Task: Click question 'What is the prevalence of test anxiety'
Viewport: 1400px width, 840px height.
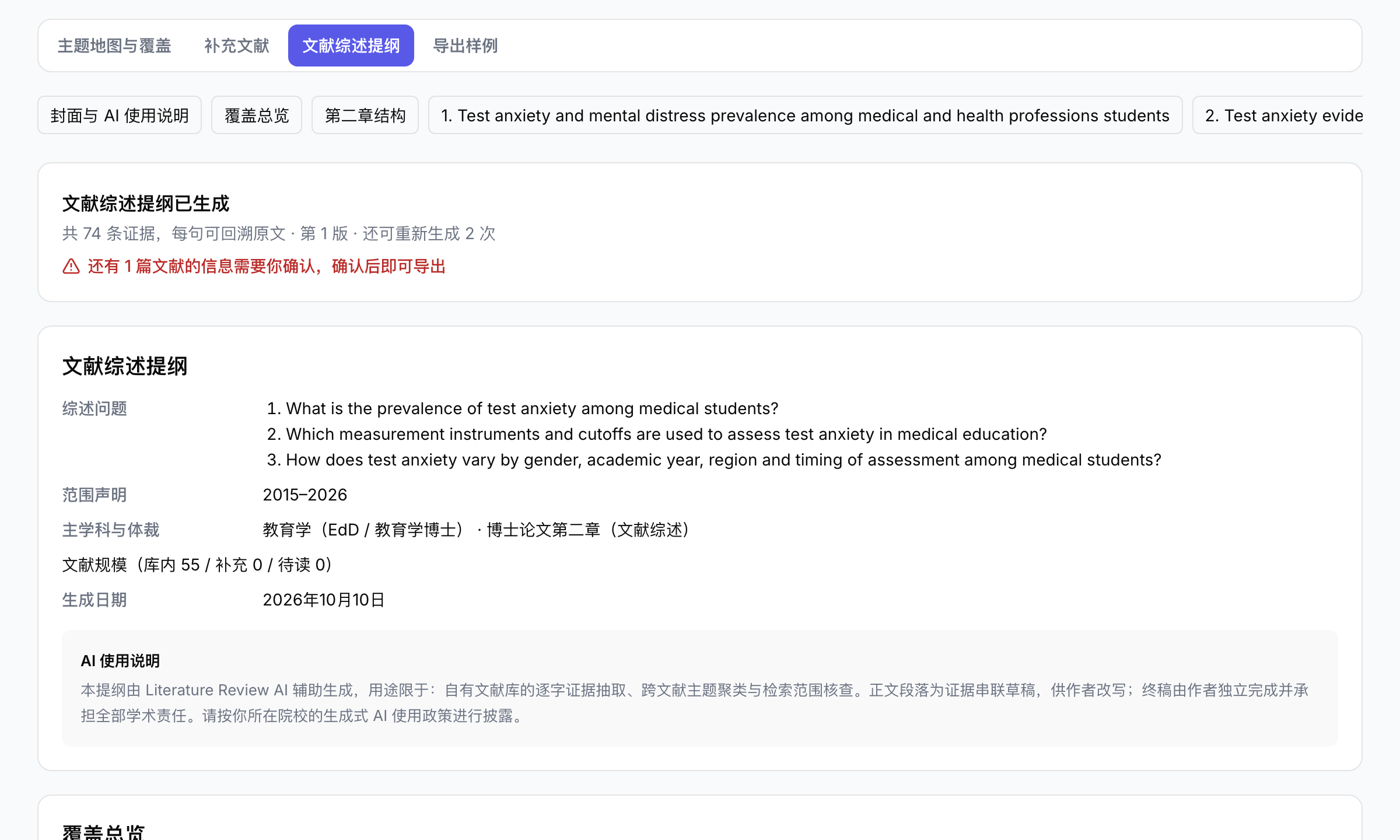Action: (x=532, y=408)
